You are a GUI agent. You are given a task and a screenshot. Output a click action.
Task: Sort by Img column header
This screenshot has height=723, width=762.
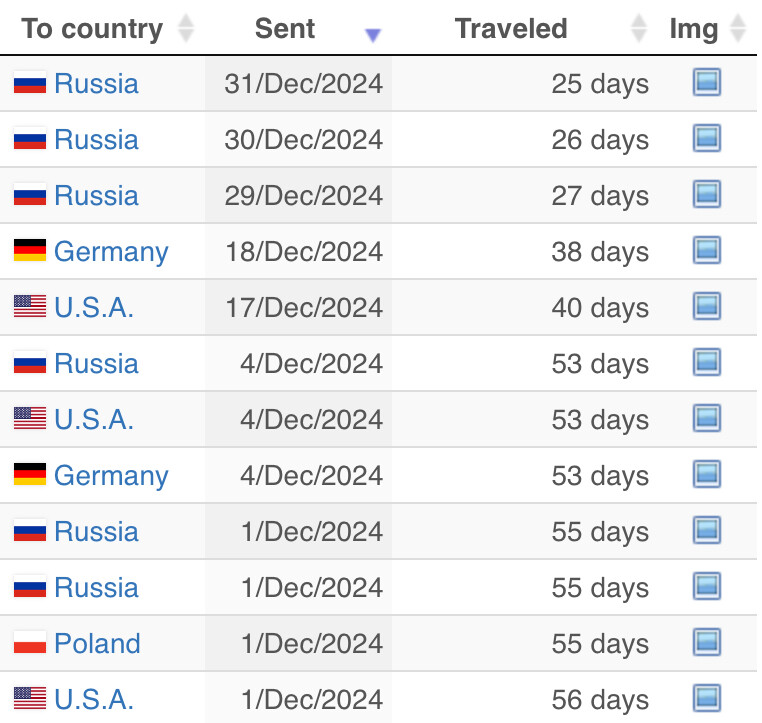[x=694, y=29]
